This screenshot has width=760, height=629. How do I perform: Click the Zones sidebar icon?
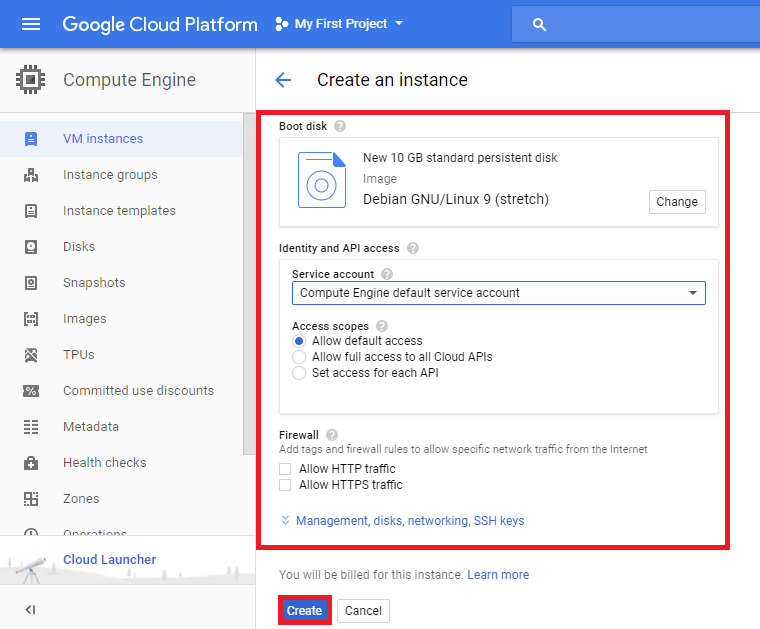(x=31, y=499)
